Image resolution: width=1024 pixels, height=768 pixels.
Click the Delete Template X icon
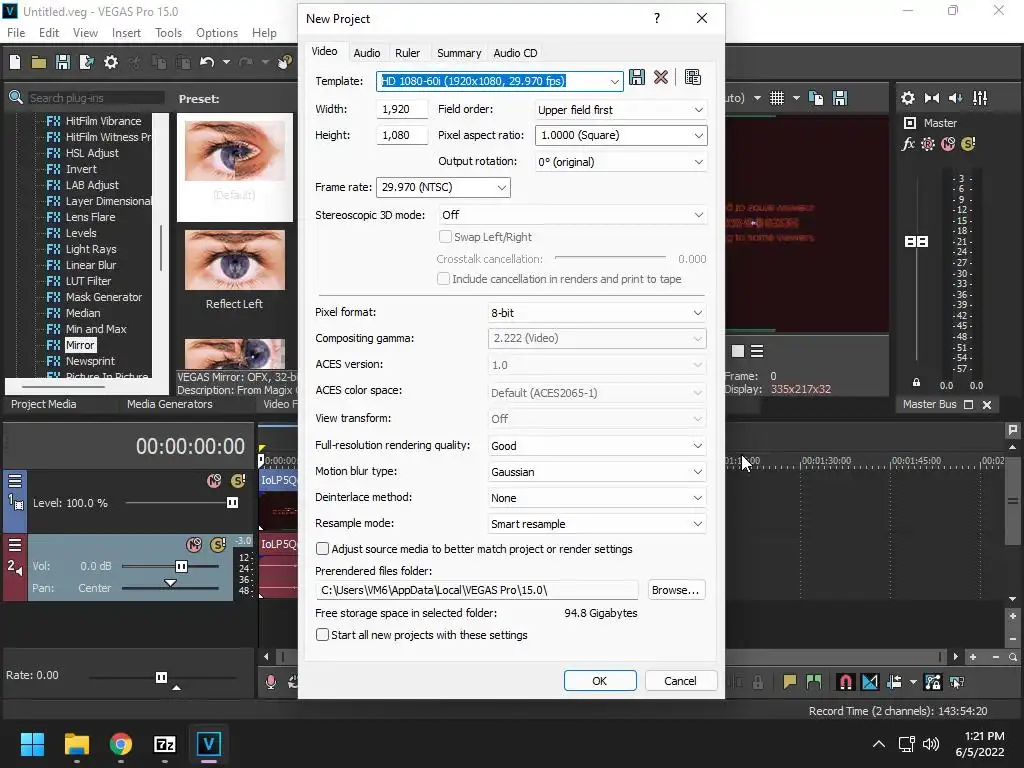[661, 78]
